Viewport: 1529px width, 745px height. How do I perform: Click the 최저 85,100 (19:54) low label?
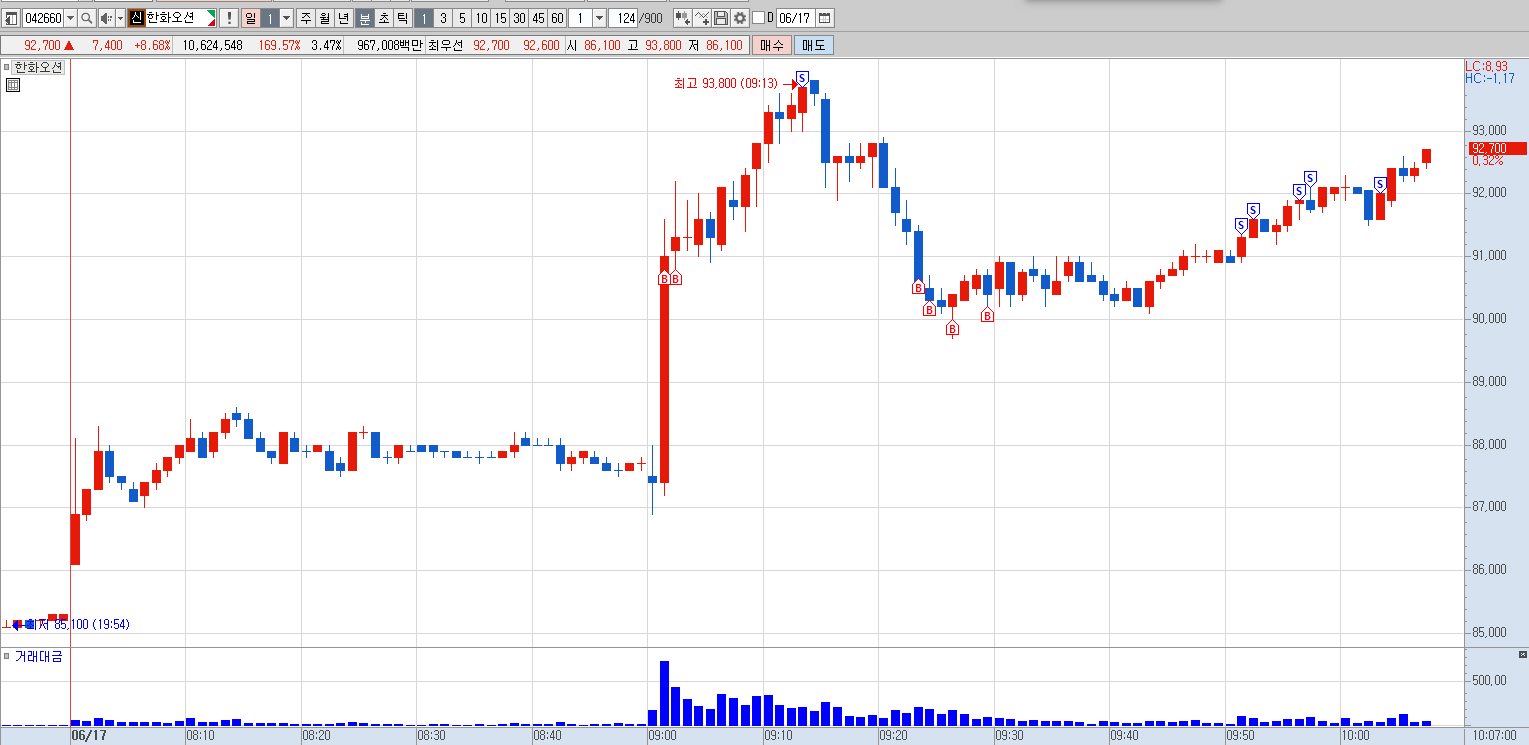click(x=76, y=624)
